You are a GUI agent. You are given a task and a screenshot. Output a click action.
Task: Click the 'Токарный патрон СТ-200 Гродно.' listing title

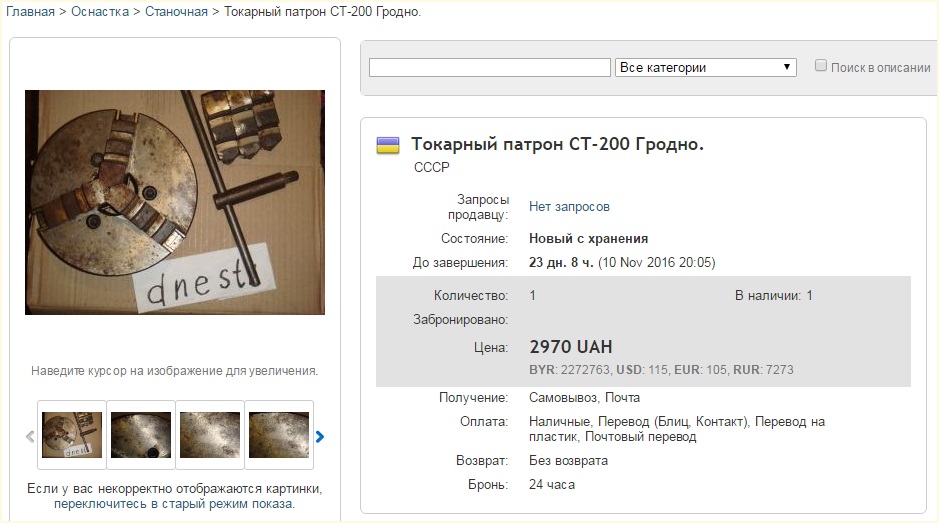click(x=557, y=144)
